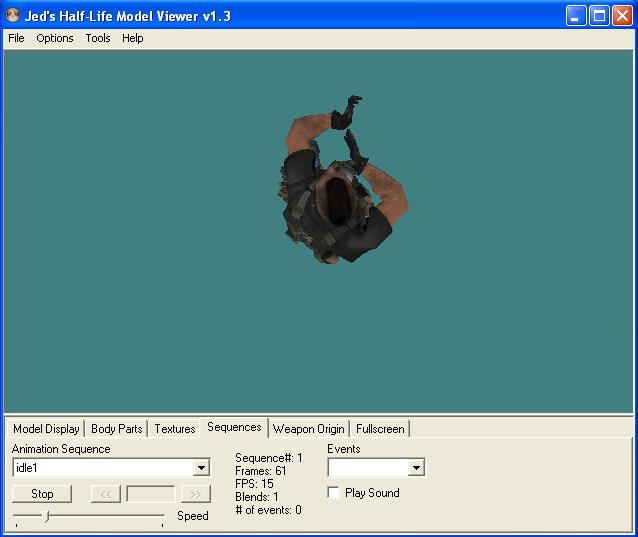Enable the Play Sound checkbox
Viewport: 638px width, 537px height.
click(x=333, y=493)
